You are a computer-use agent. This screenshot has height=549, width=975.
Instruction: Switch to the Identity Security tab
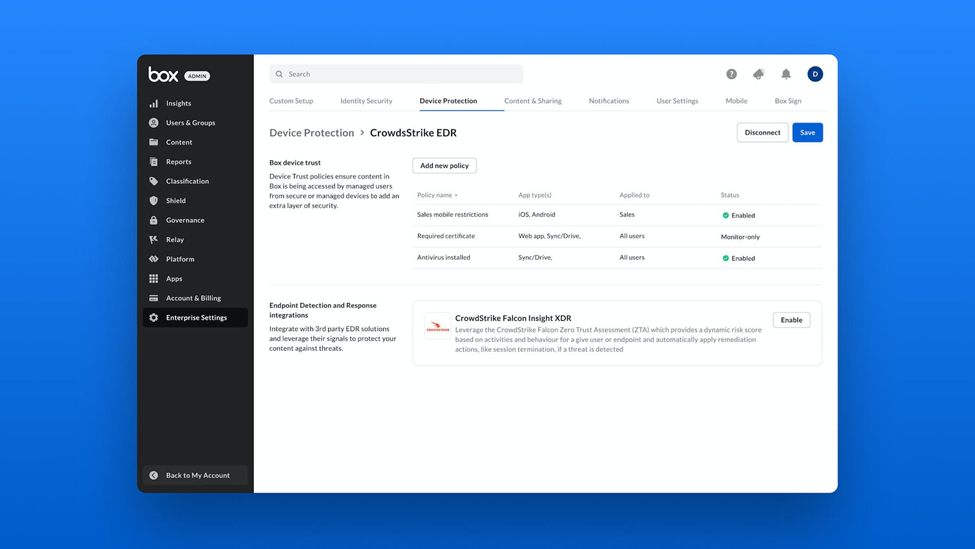pos(366,101)
